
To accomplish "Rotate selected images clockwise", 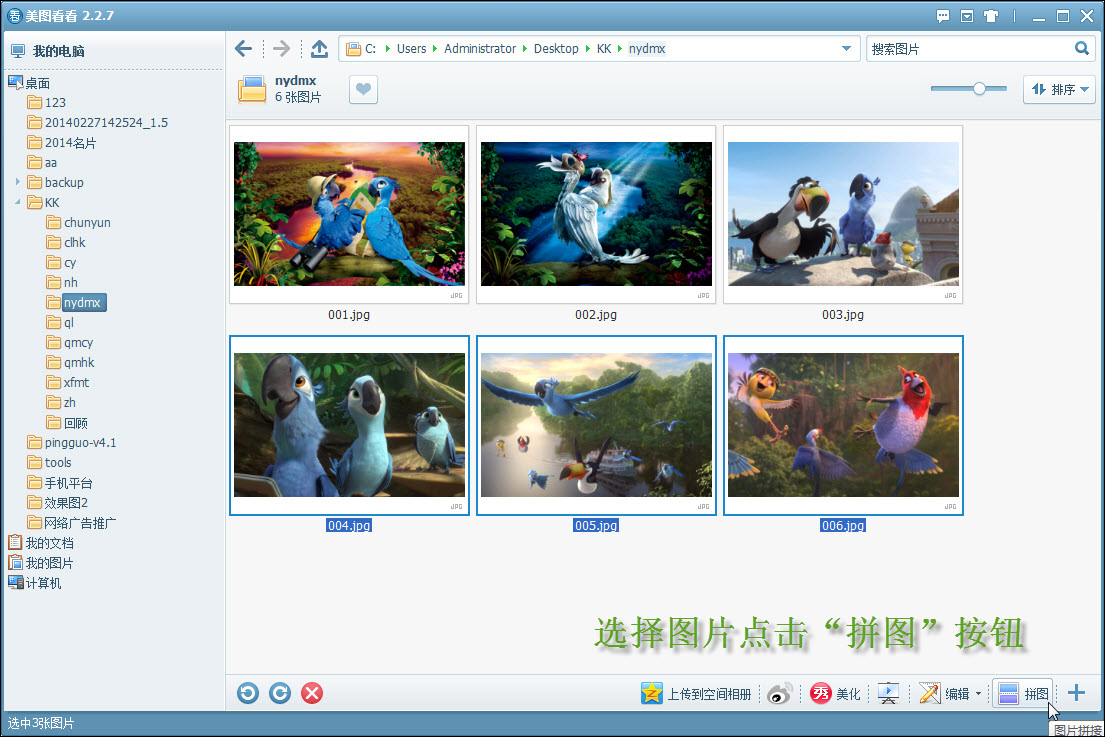I will click(280, 693).
